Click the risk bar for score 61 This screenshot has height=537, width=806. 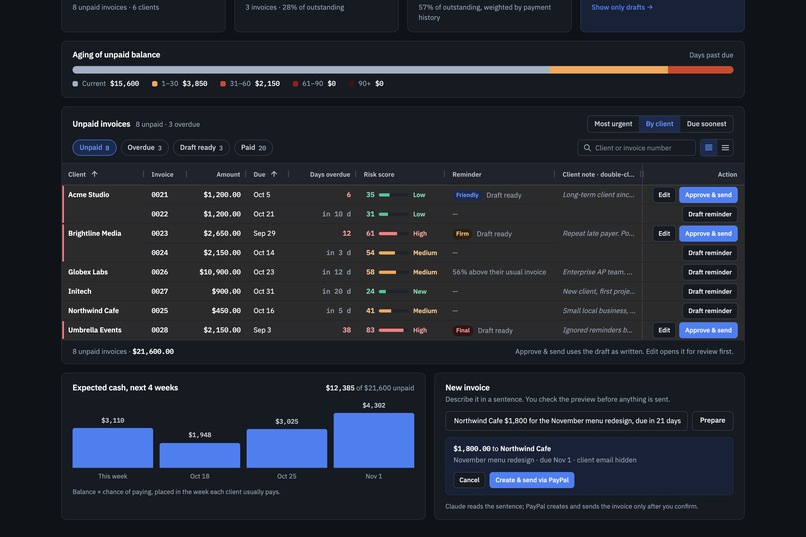[x=393, y=233]
